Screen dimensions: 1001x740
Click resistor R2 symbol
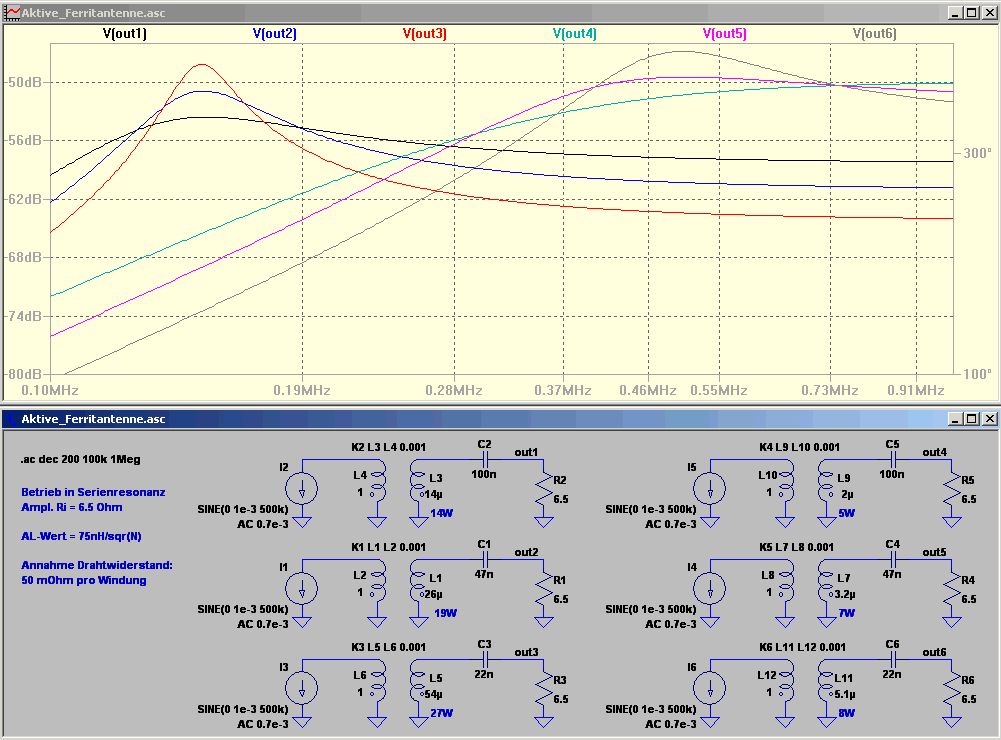coord(544,490)
